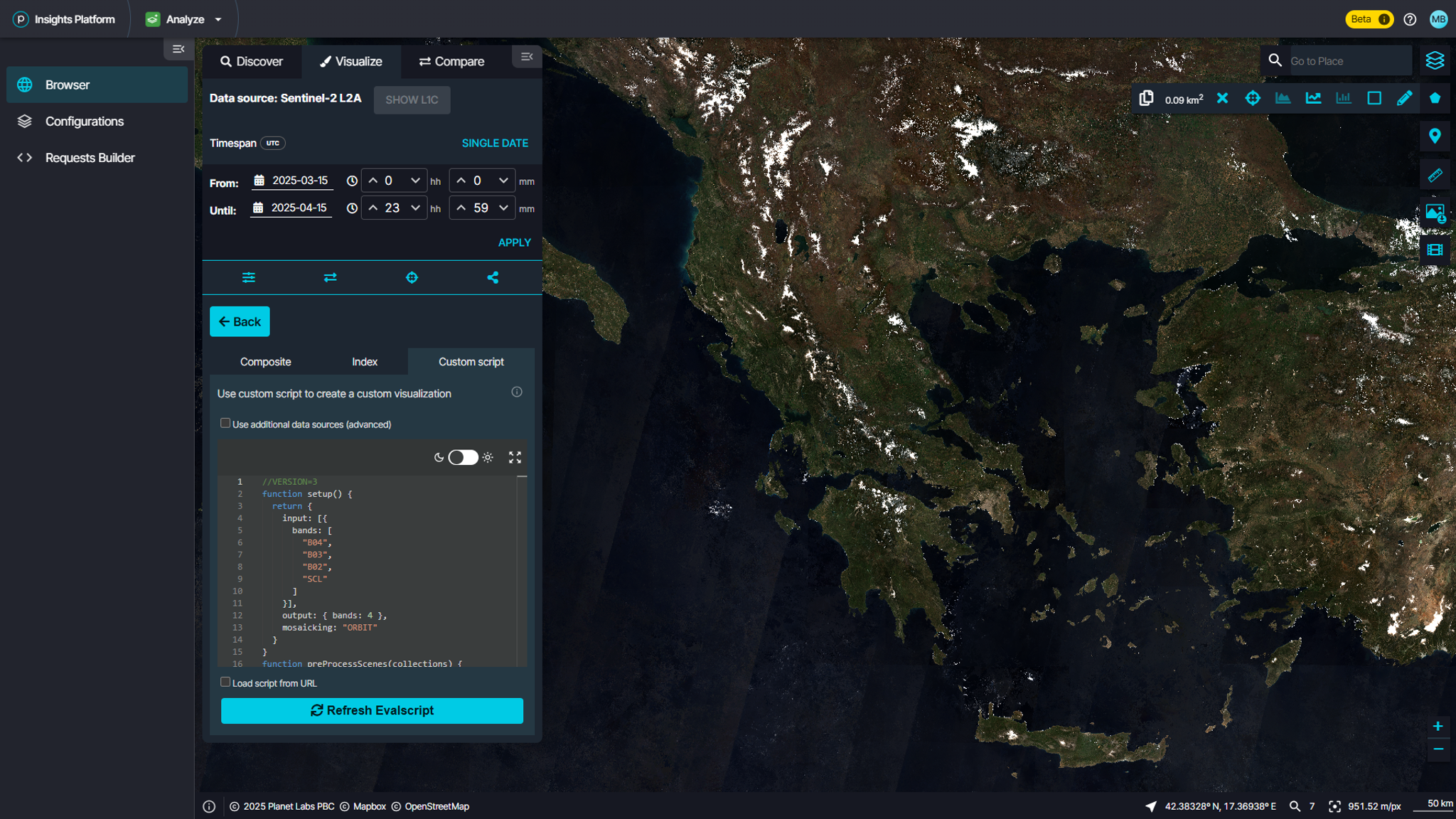
Task: Check Load script from URL
Action: coord(225,682)
